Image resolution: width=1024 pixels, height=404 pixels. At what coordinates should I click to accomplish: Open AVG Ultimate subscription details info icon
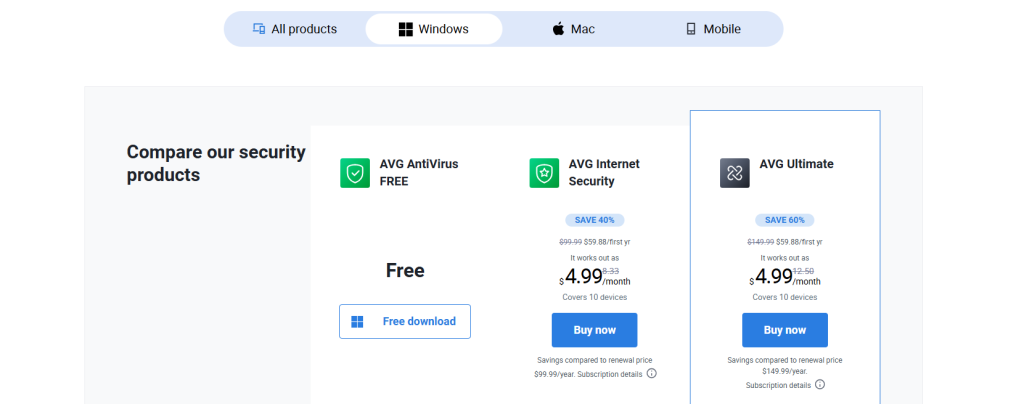click(820, 384)
